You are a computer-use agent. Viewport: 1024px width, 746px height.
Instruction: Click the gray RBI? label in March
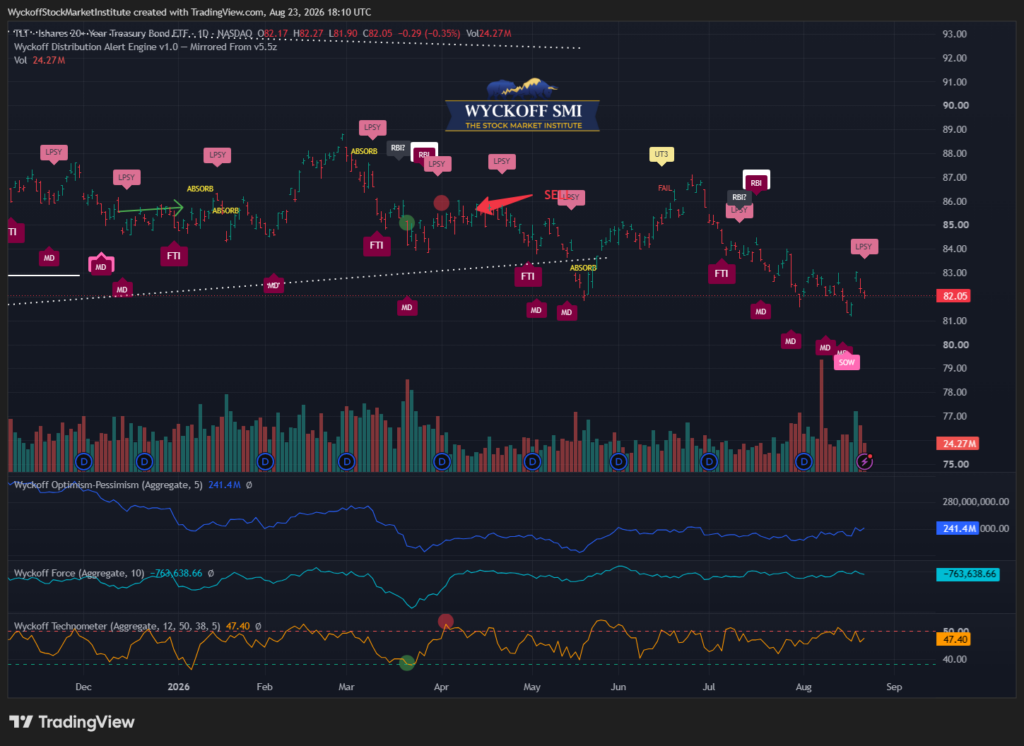[397, 149]
